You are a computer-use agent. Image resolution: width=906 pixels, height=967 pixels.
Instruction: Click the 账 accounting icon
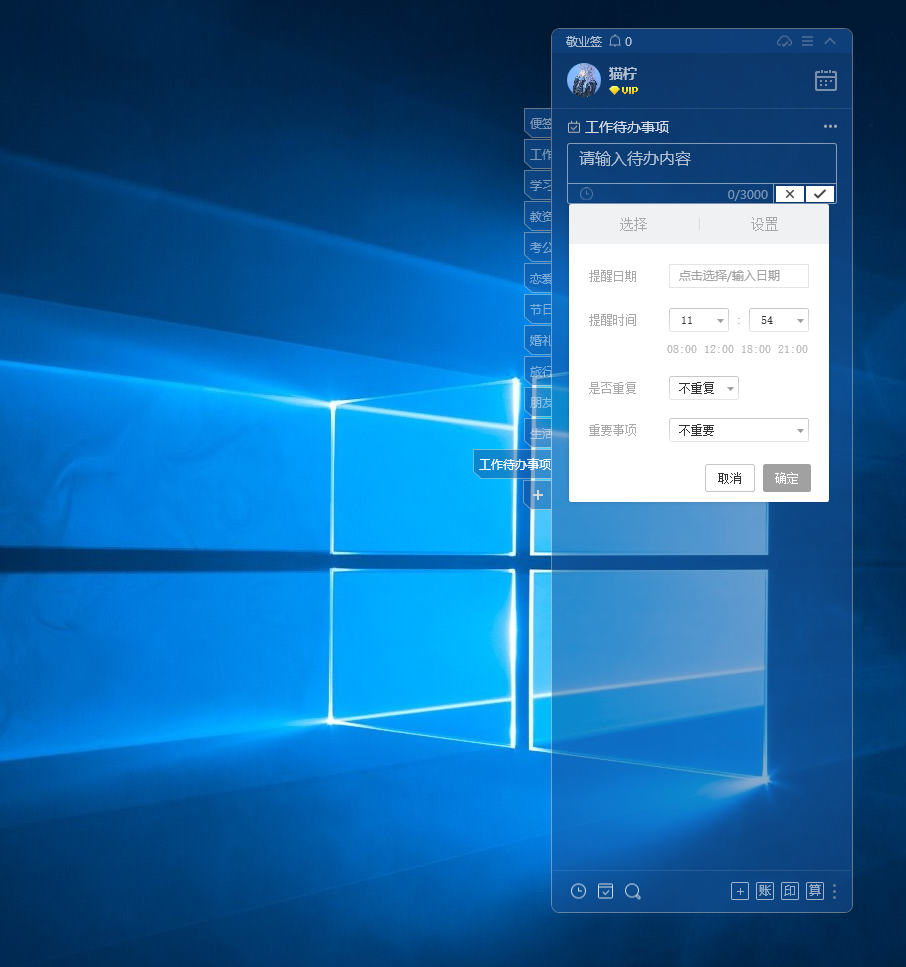tap(765, 891)
